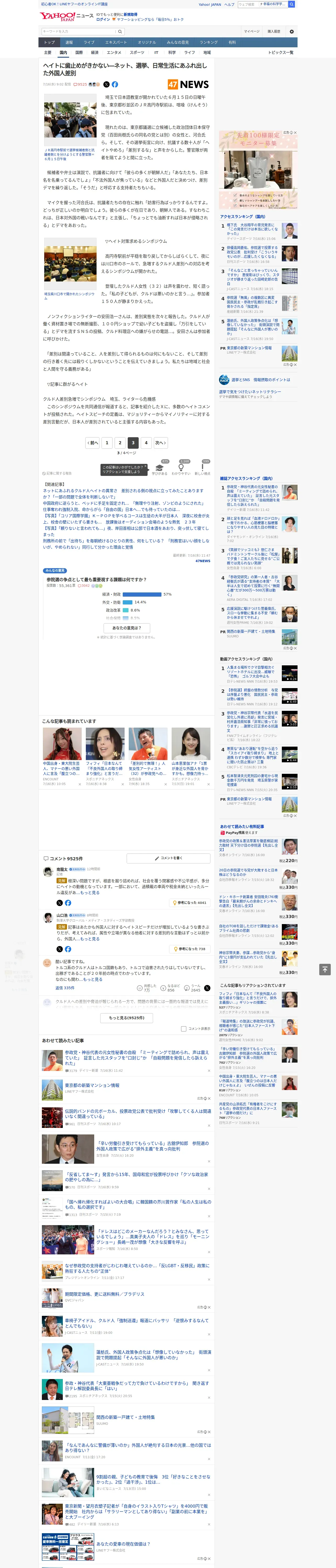Image resolution: width=336 pixels, height=1568 pixels.
Task: Click 山口浩 commenter avatar
Action: (48, 918)
